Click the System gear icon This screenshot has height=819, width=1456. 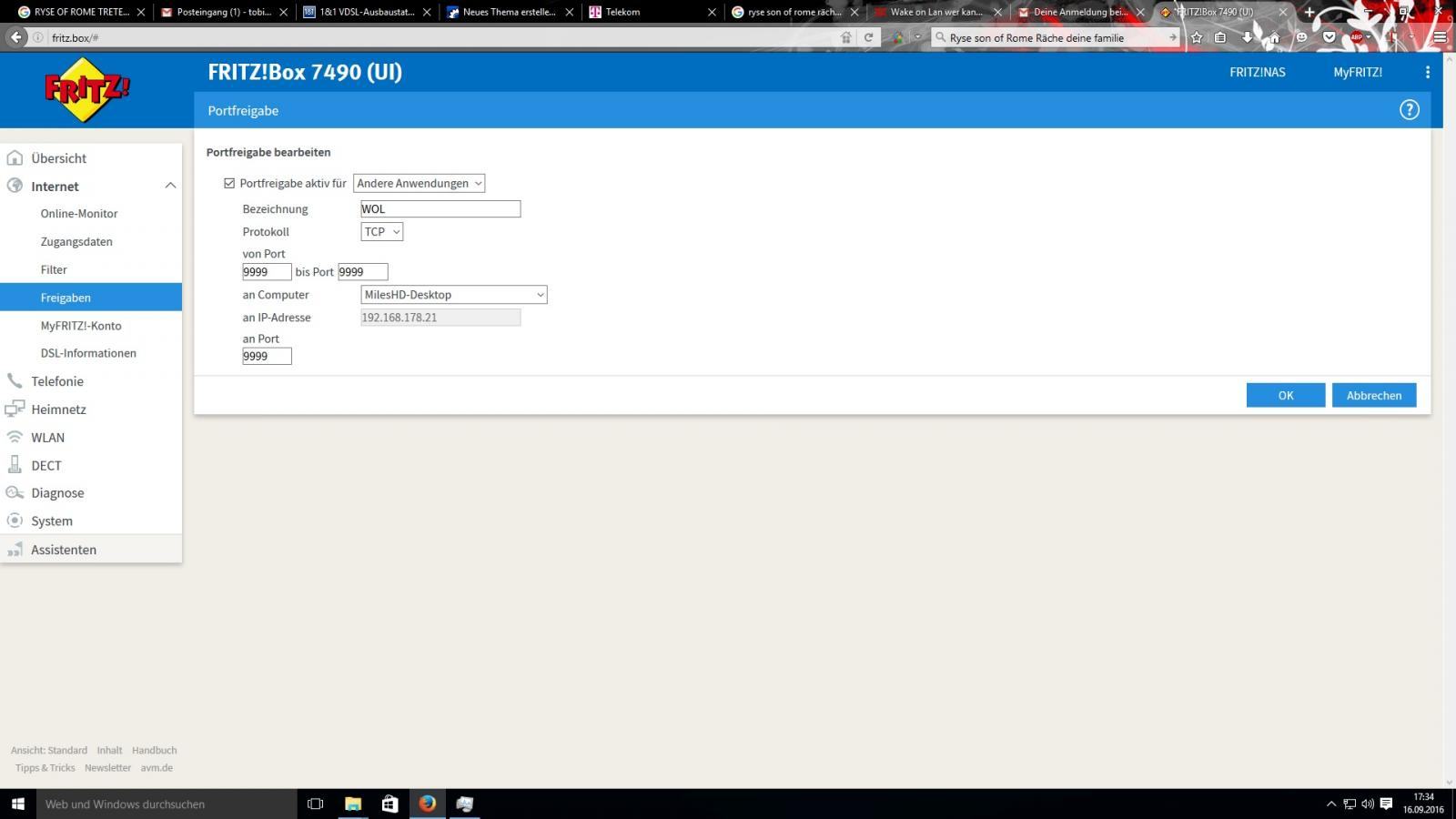15,521
